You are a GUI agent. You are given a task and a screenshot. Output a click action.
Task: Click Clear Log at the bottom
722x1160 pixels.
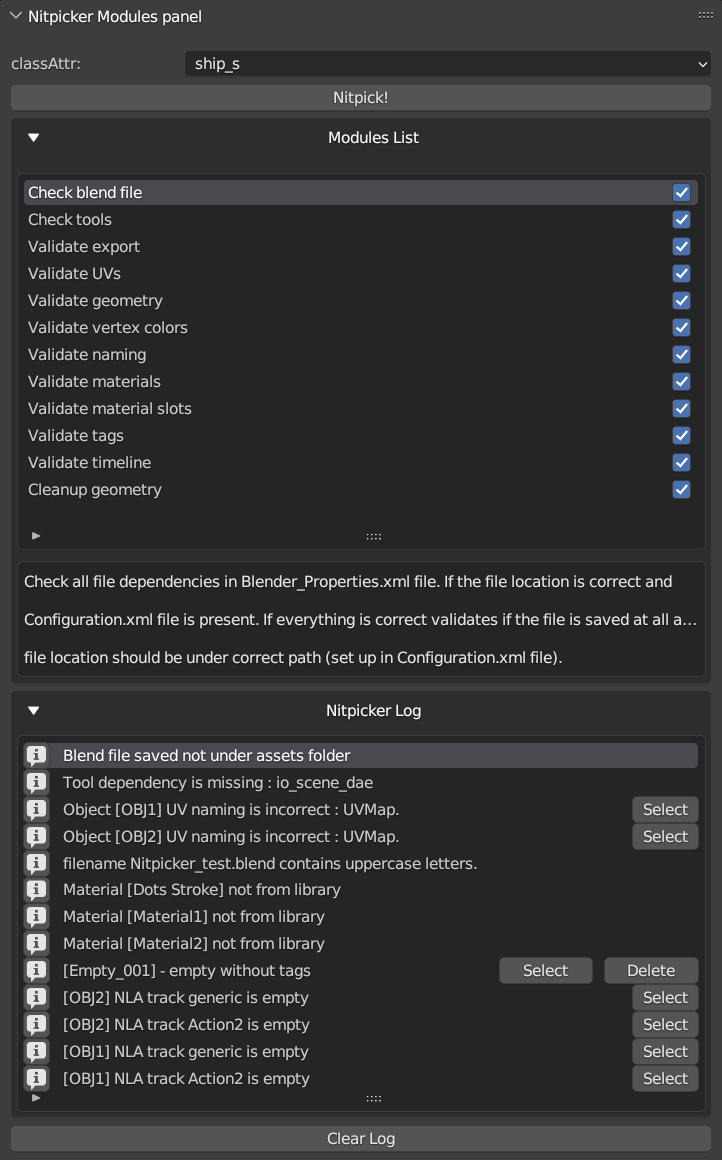(360, 1139)
